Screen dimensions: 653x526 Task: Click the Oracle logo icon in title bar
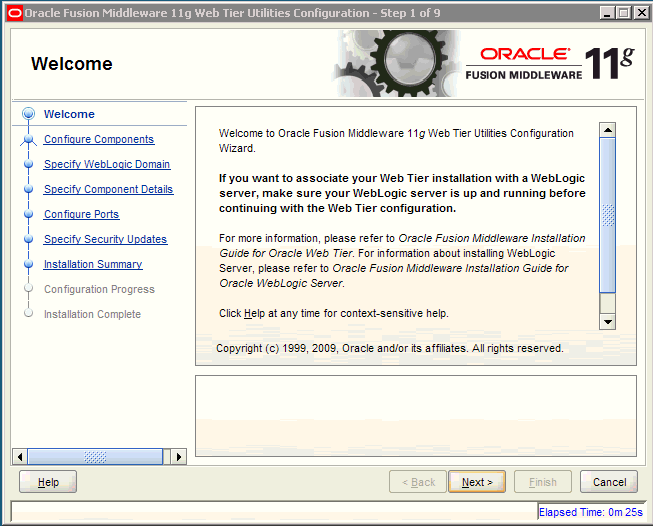(x=15, y=13)
